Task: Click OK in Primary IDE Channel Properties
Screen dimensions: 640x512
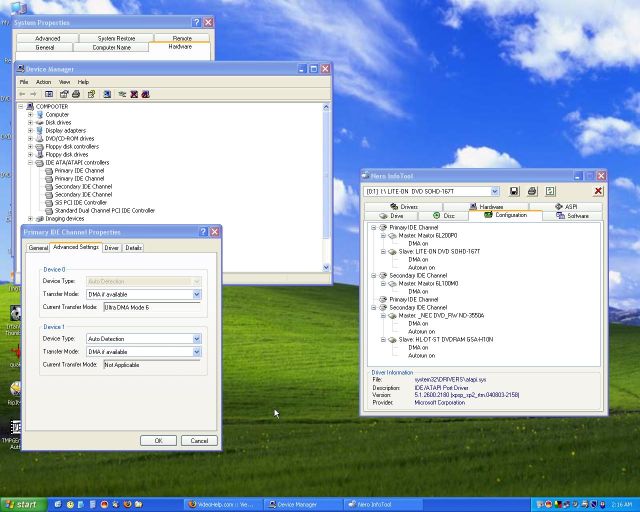Action: tap(158, 441)
